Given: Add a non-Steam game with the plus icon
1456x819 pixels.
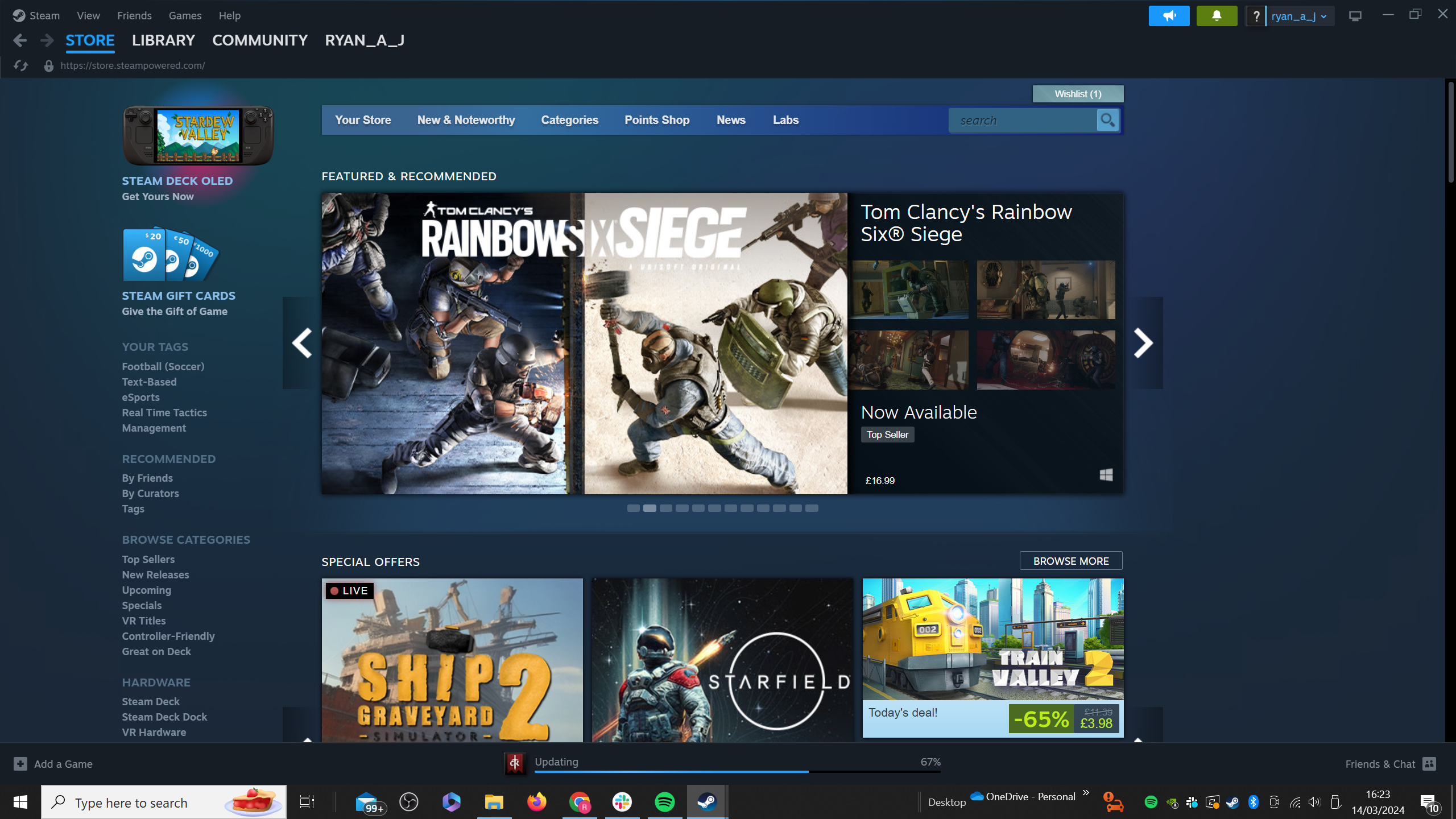Looking at the screenshot, I should coord(21,764).
